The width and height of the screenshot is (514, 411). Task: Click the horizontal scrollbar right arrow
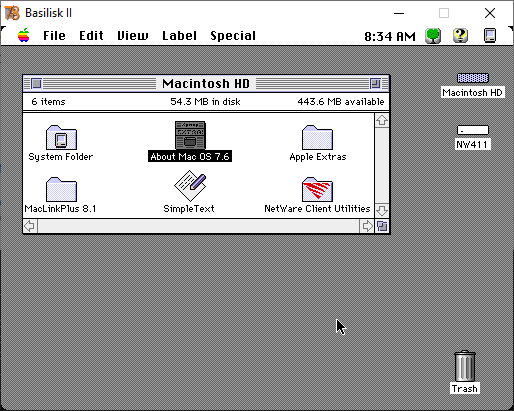click(367, 226)
